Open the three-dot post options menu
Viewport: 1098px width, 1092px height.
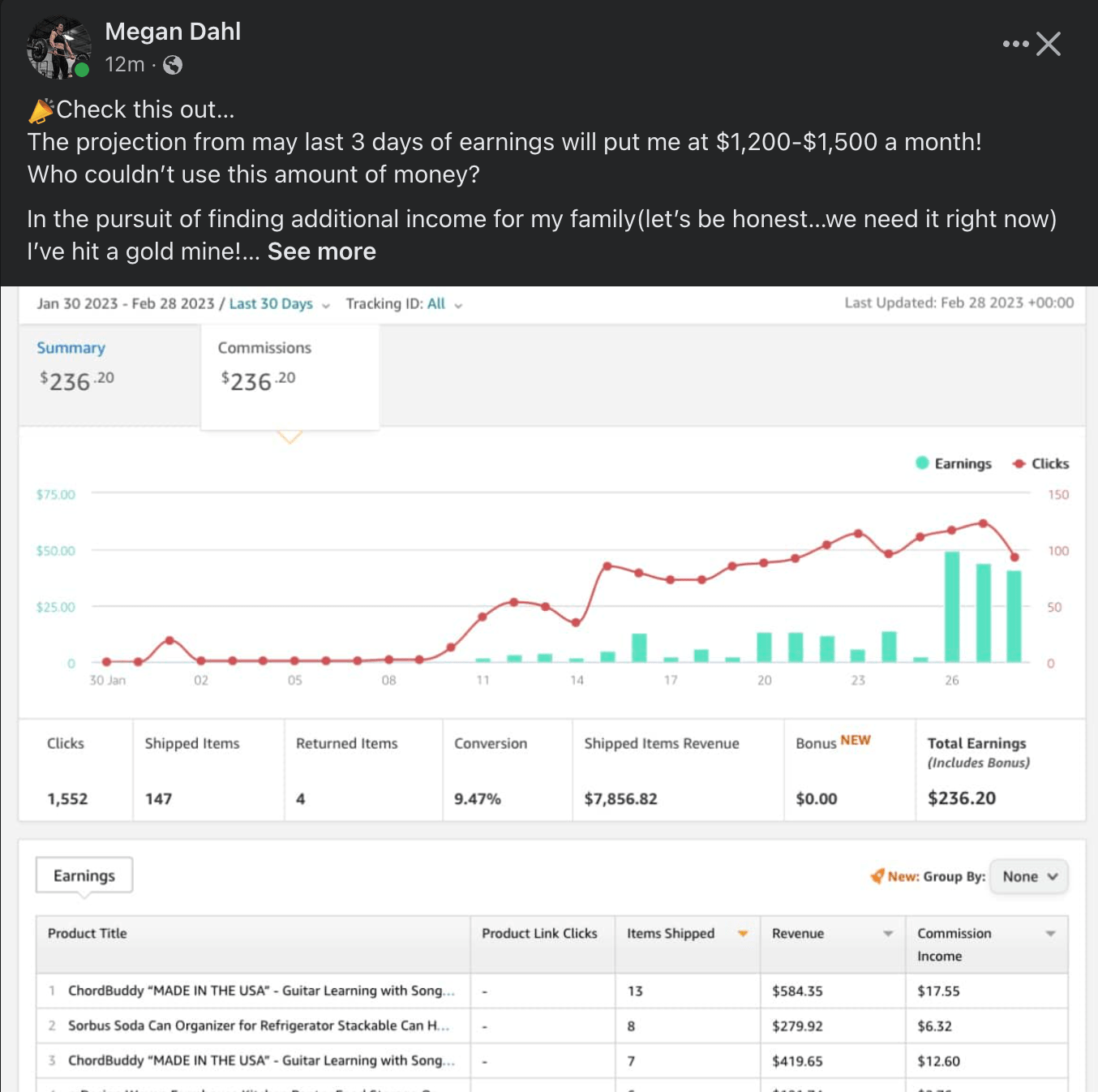click(x=1014, y=44)
